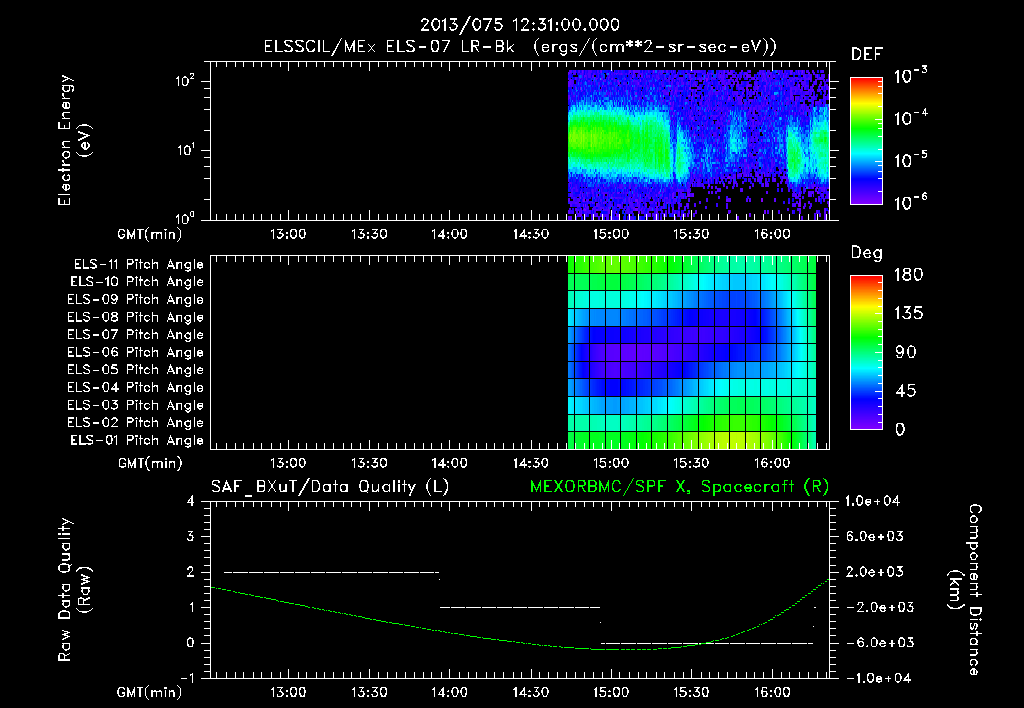Click the ELS-05 Pitch Angle row label
1024x708 pixels.
tap(135, 370)
